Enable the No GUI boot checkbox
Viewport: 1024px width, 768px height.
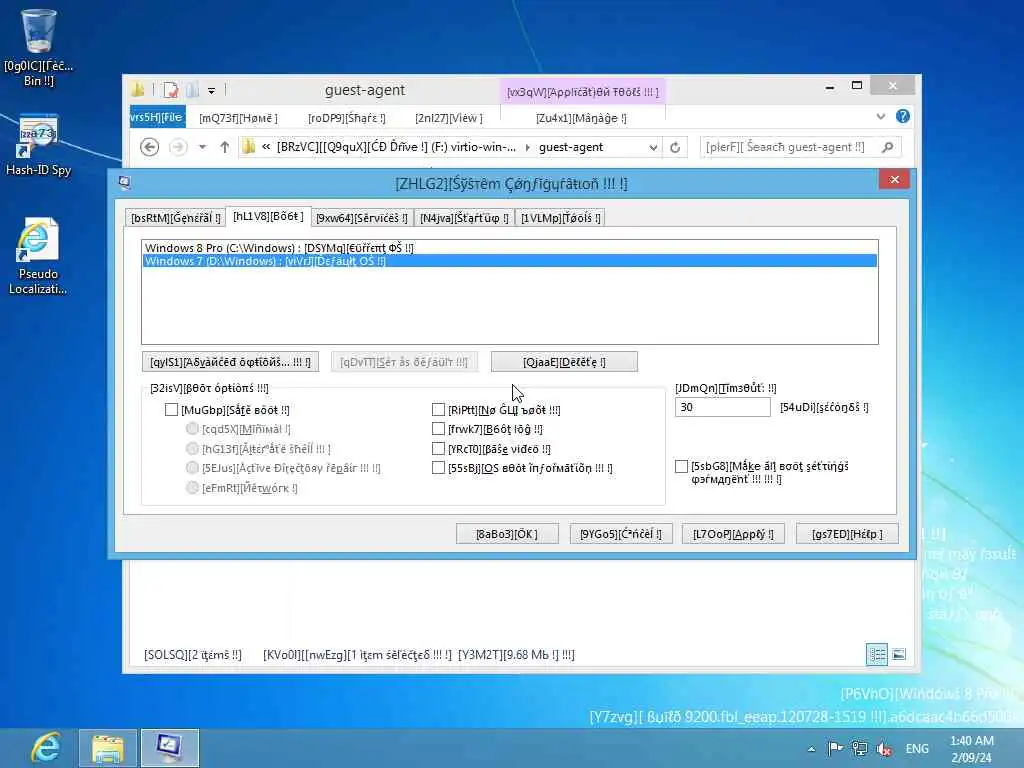[x=438, y=409]
